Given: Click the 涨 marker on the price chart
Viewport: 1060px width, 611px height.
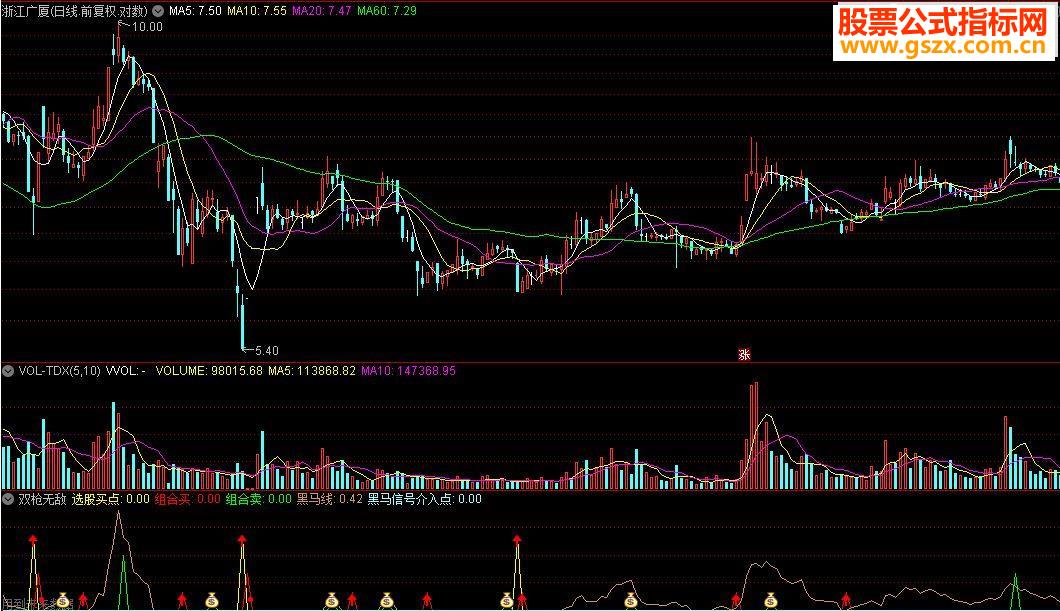Looking at the screenshot, I should click(x=744, y=354).
